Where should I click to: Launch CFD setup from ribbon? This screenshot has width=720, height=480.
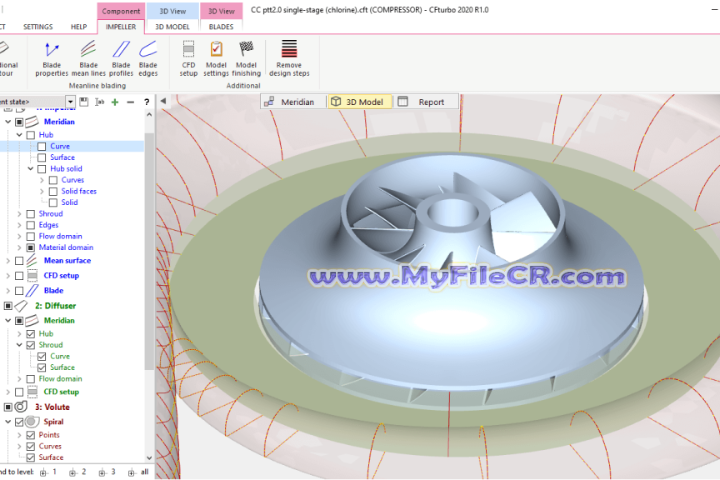[189, 56]
